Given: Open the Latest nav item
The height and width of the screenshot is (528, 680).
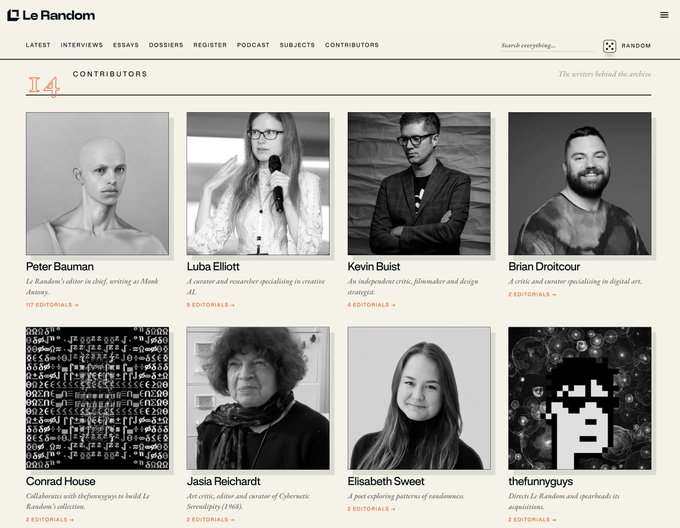Looking at the screenshot, I should (x=38, y=45).
